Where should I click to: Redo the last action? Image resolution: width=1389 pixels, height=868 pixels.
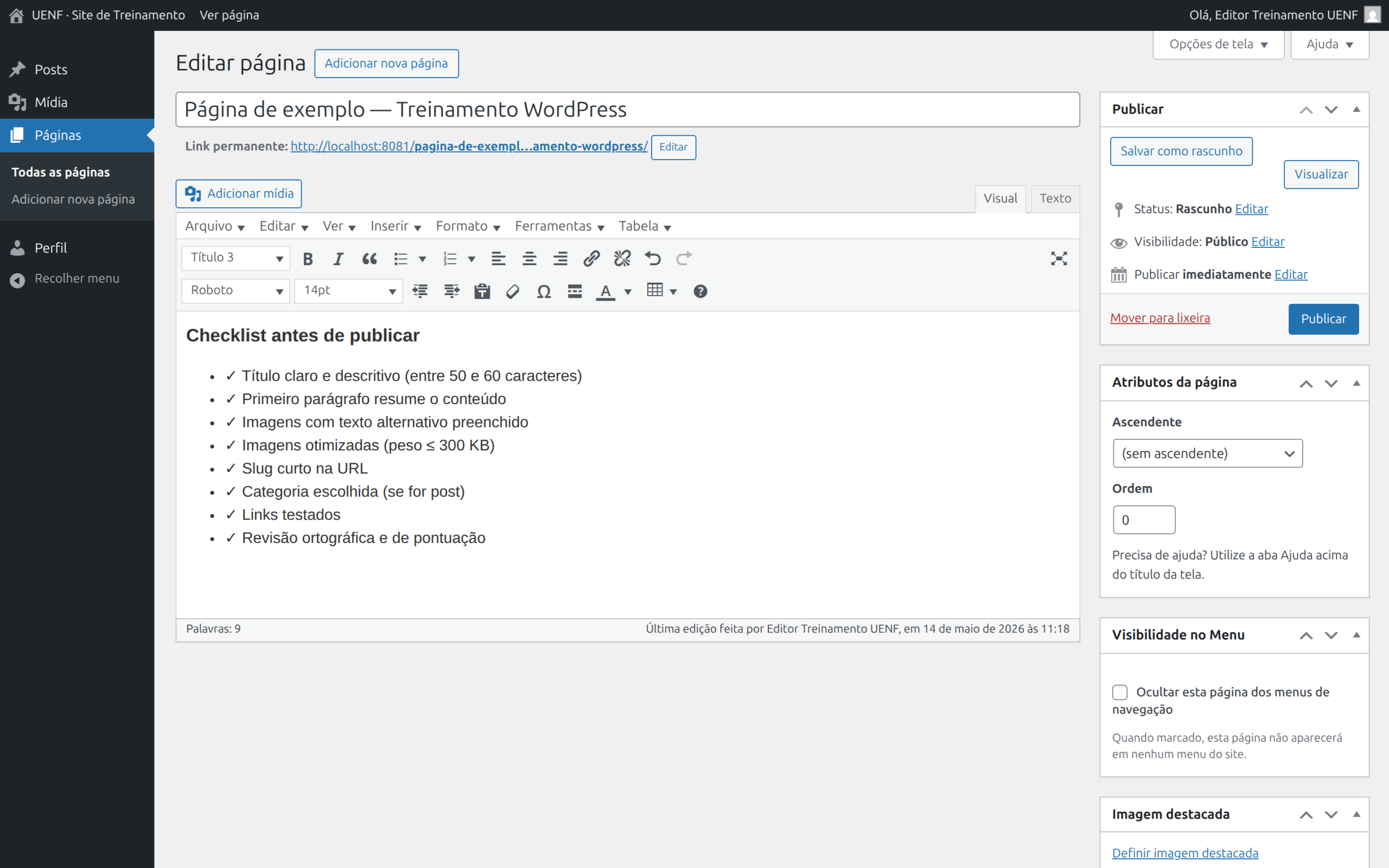(684, 259)
